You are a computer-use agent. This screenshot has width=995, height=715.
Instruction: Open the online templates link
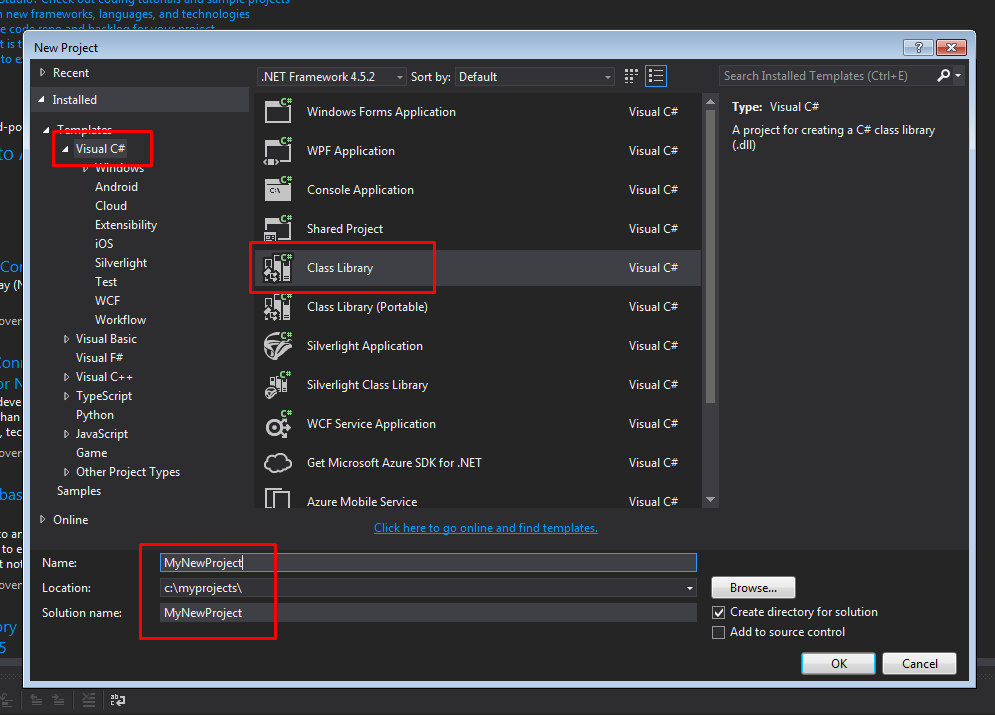click(x=485, y=528)
